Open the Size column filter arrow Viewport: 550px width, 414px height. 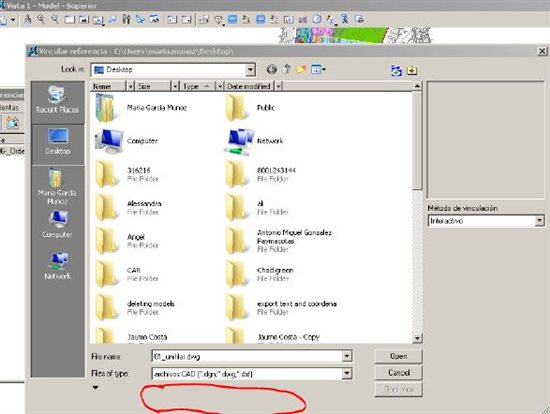tap(175, 86)
